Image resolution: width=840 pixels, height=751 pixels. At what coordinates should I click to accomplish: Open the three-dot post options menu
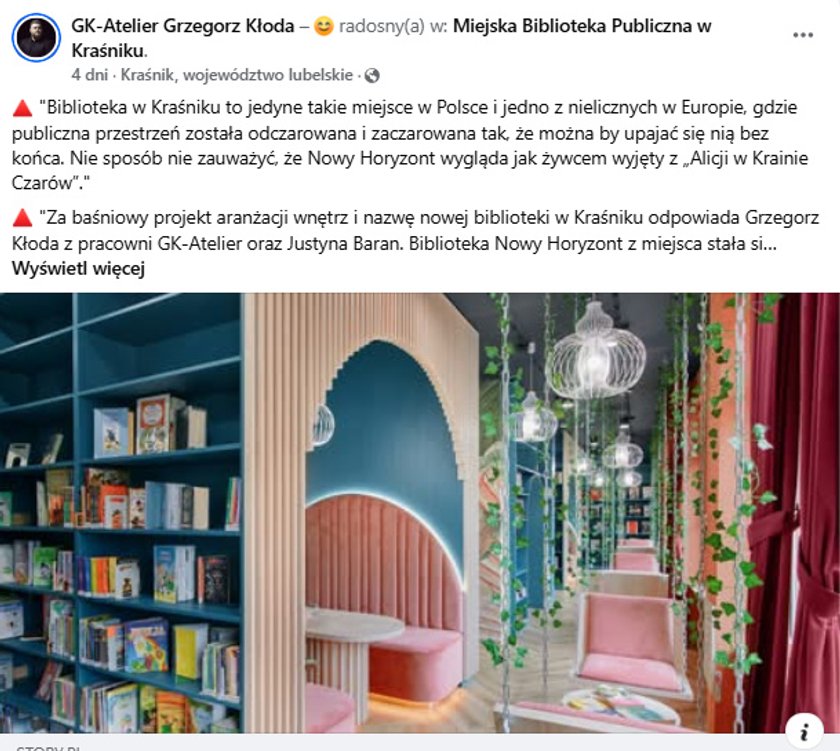(802, 35)
